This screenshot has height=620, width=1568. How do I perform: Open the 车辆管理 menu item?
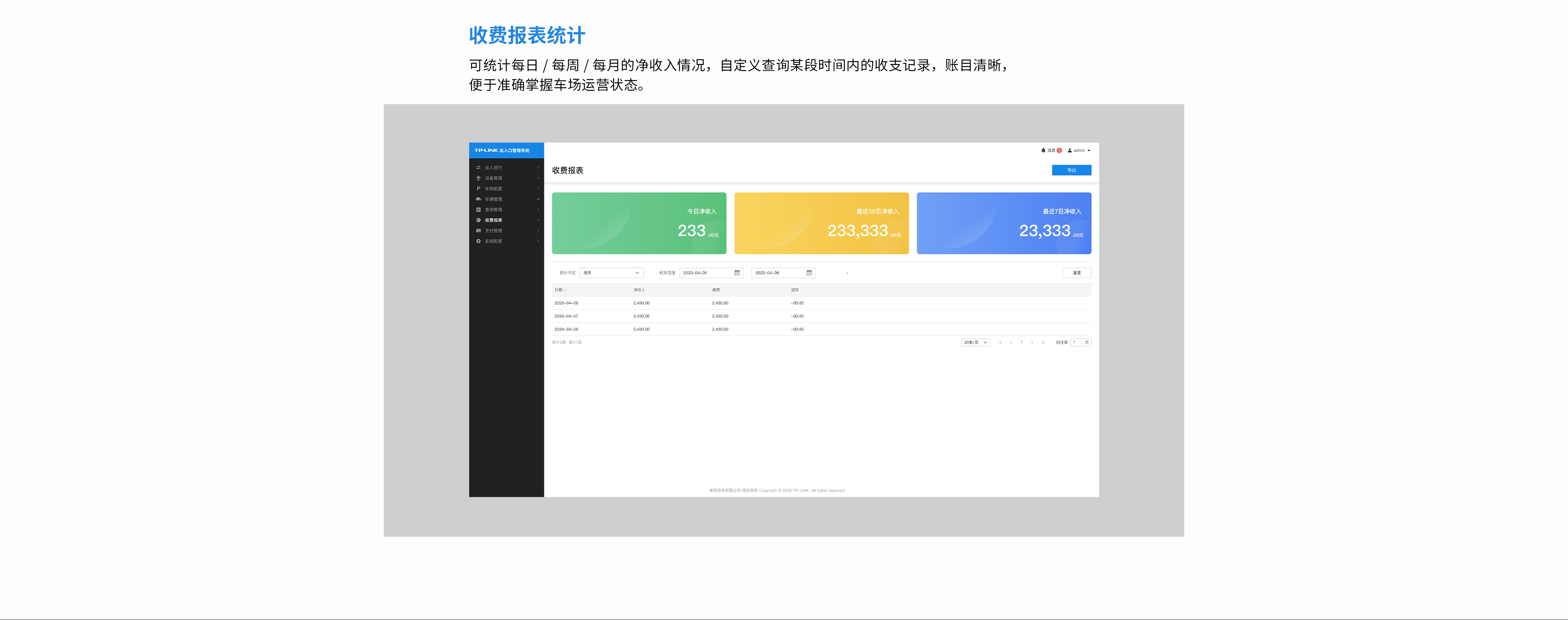tap(506, 199)
